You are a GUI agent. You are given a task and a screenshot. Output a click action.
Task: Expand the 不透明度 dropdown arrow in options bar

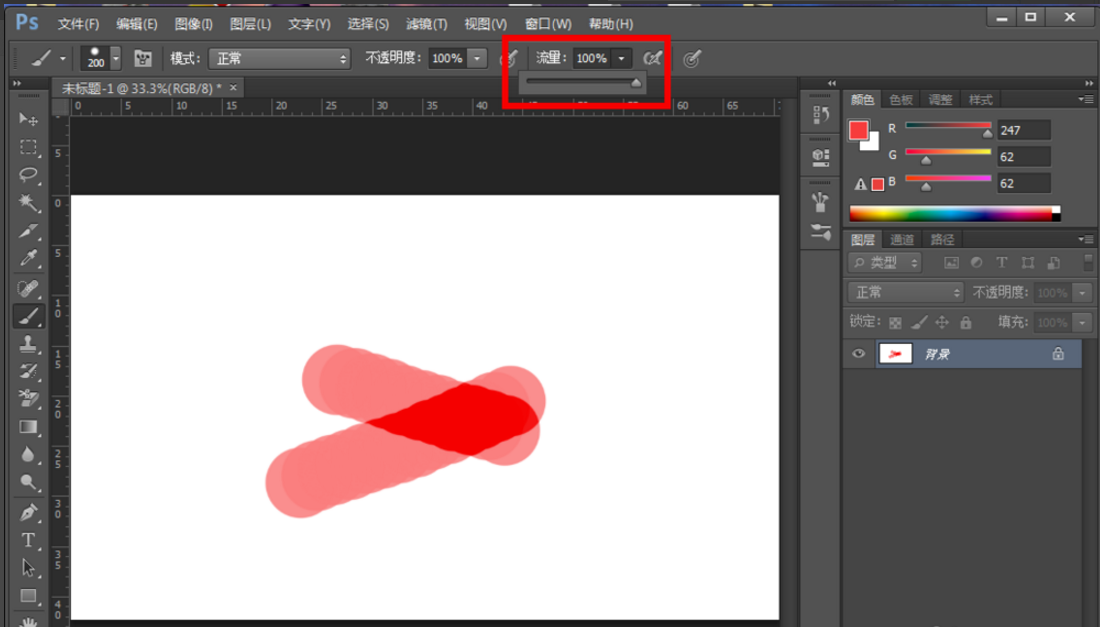[477, 59]
